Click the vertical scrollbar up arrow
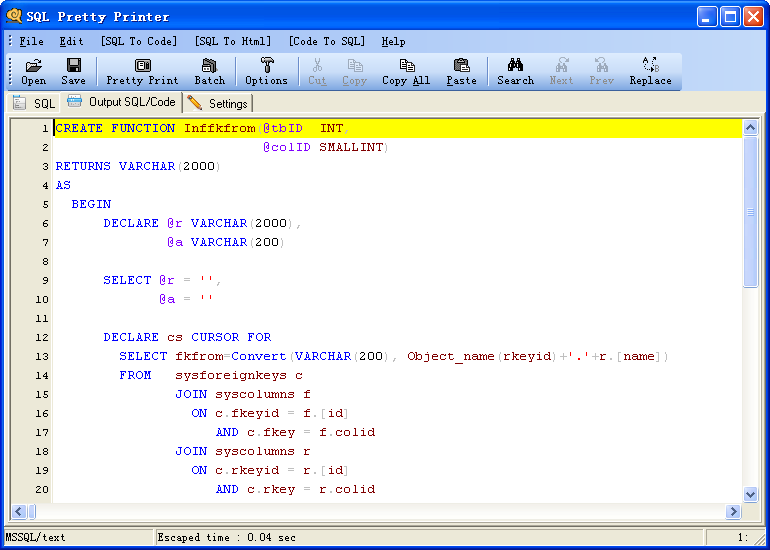The height and width of the screenshot is (550, 770). point(750,128)
